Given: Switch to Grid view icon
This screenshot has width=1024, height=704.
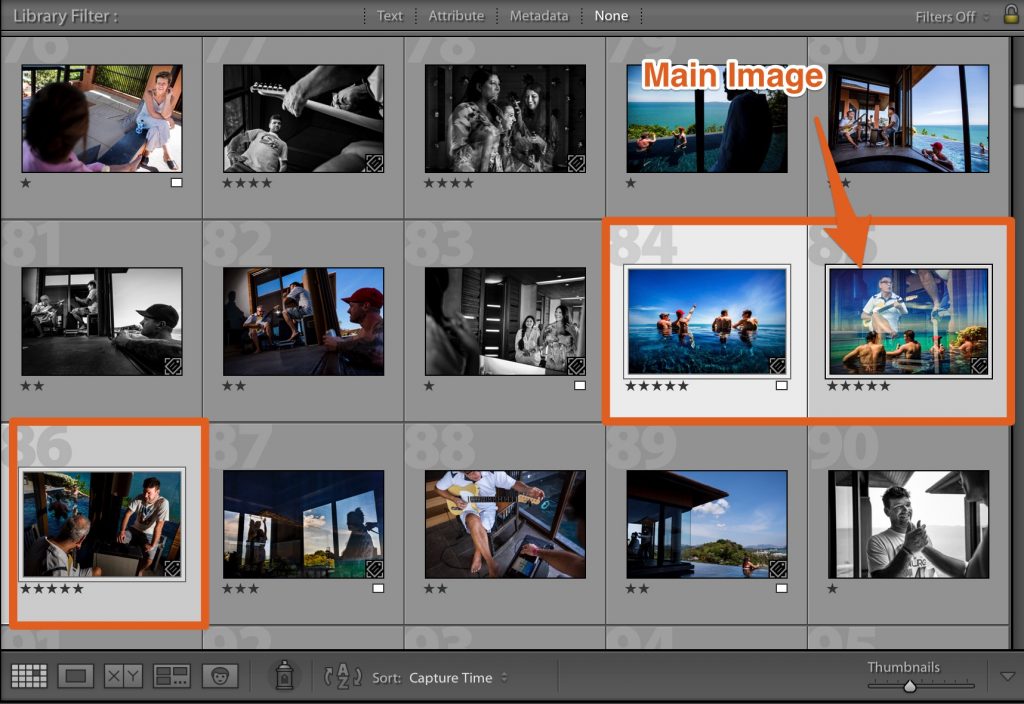Looking at the screenshot, I should [29, 676].
